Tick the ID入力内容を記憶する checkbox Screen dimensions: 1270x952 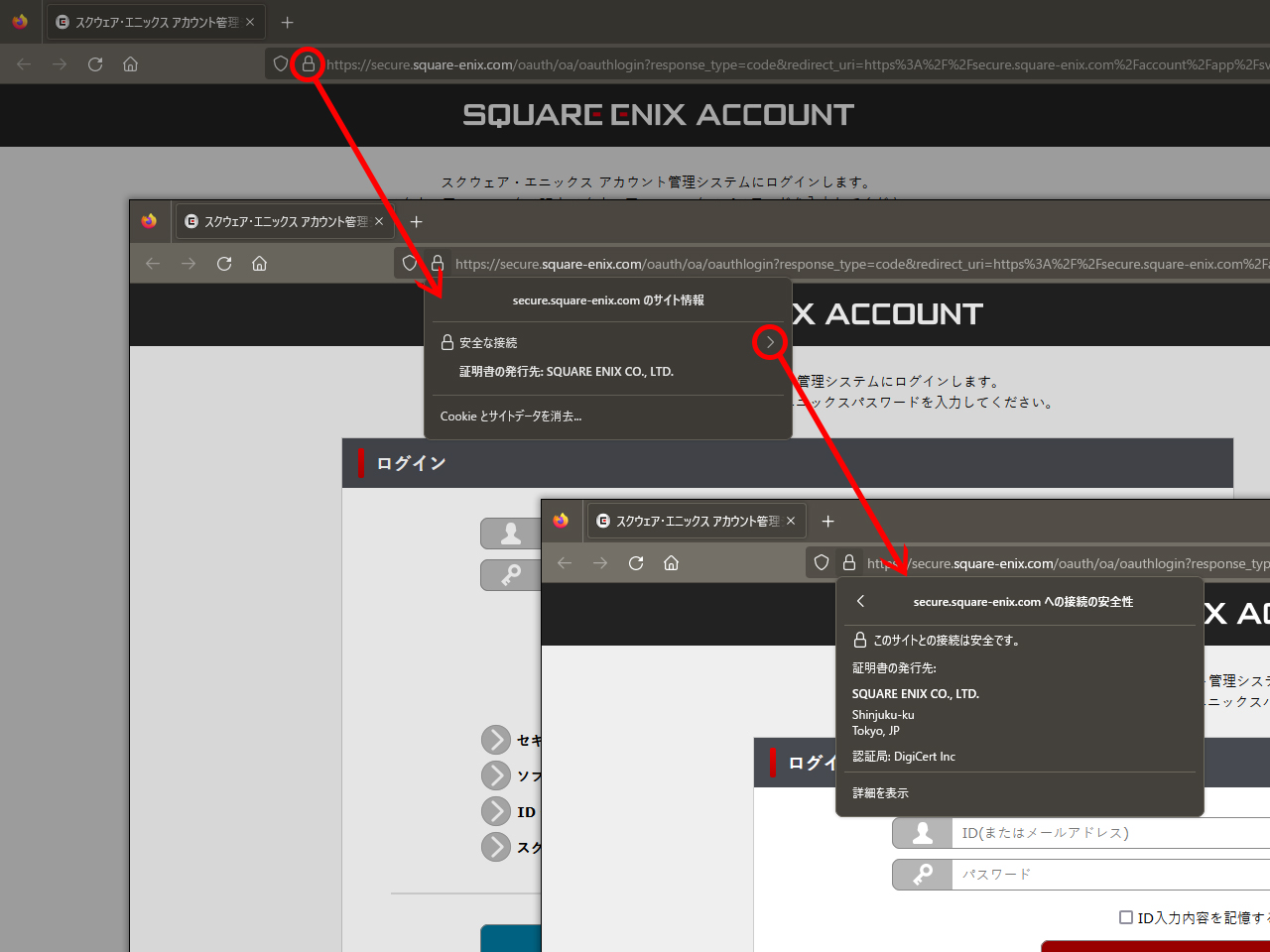pyautogui.click(x=1126, y=917)
